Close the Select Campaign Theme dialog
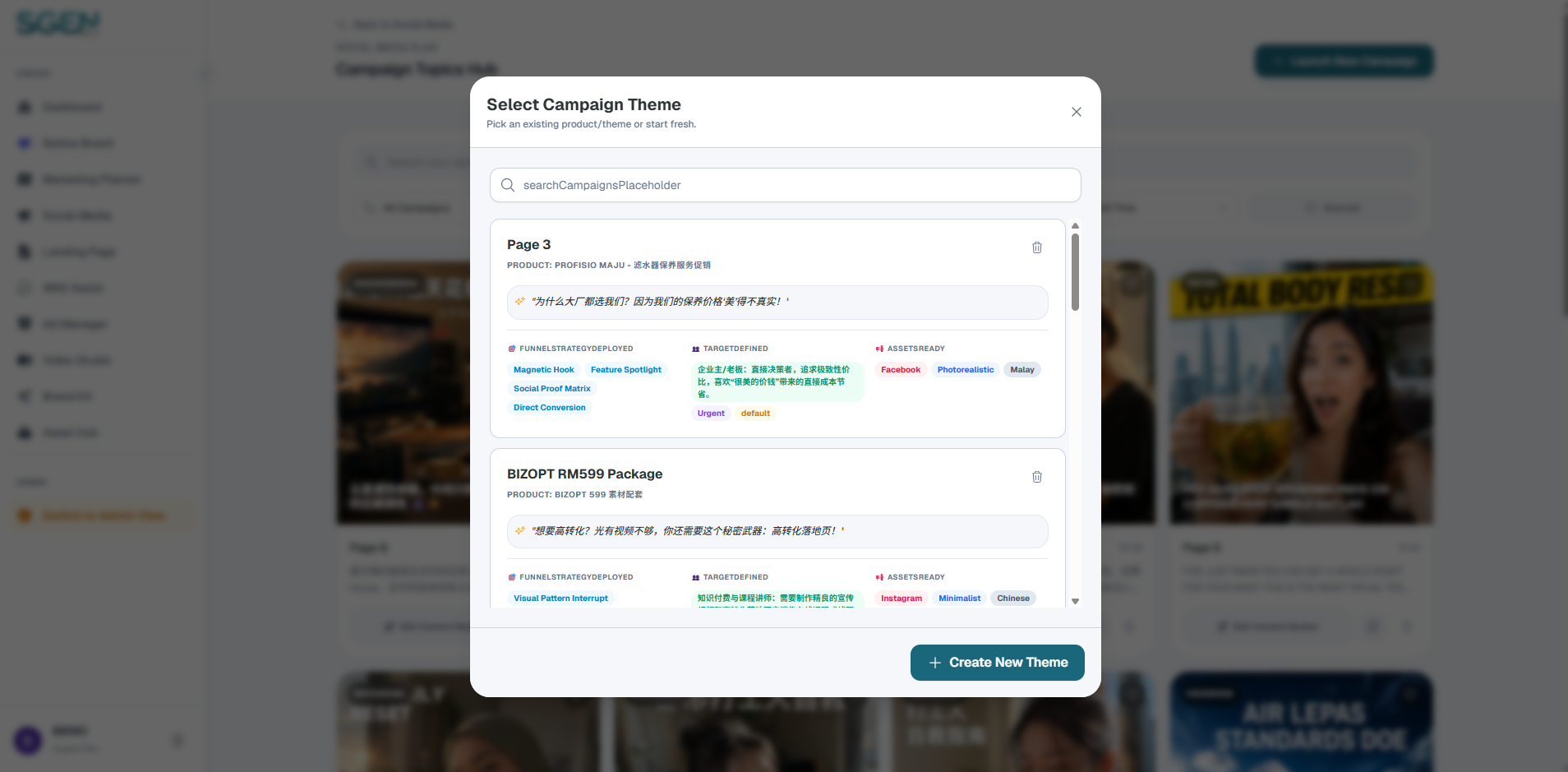 (1077, 112)
